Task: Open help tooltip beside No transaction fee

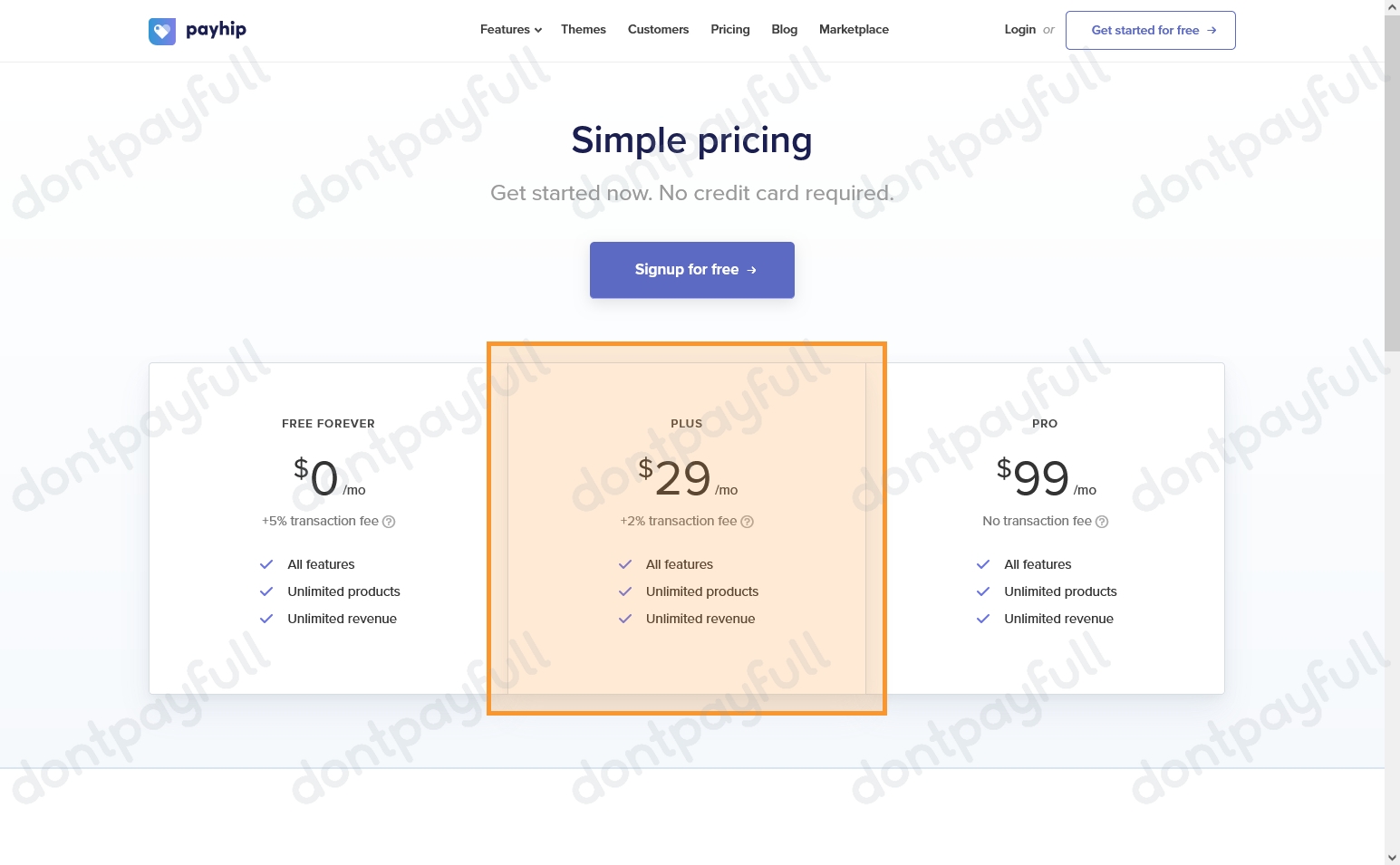Action: tap(1102, 522)
